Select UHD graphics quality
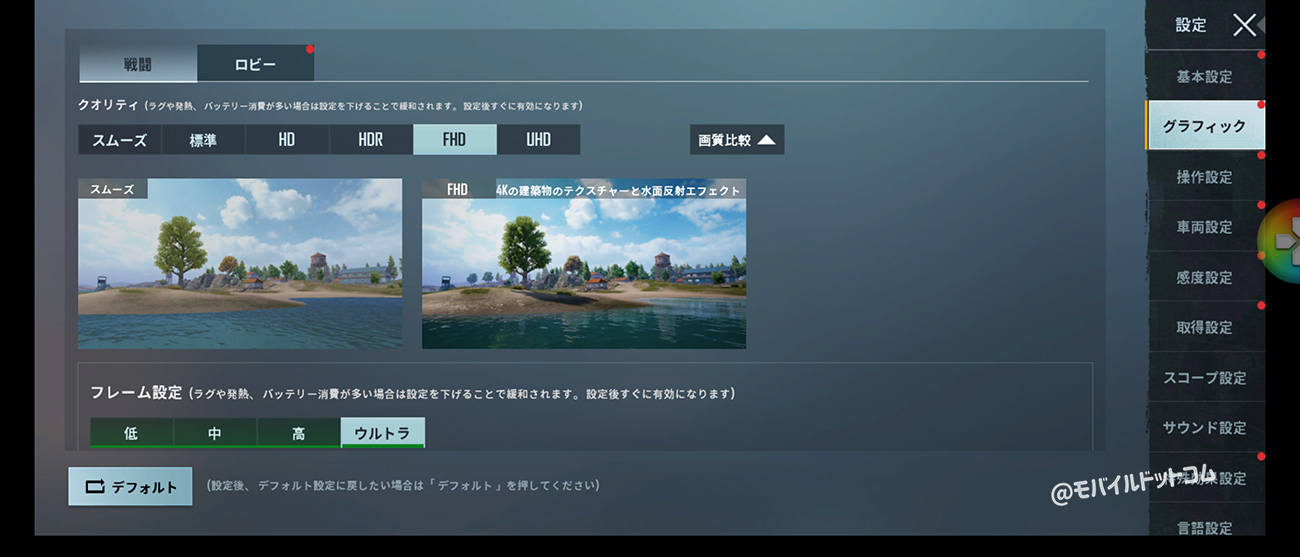The image size is (1300, 557). coord(538,140)
